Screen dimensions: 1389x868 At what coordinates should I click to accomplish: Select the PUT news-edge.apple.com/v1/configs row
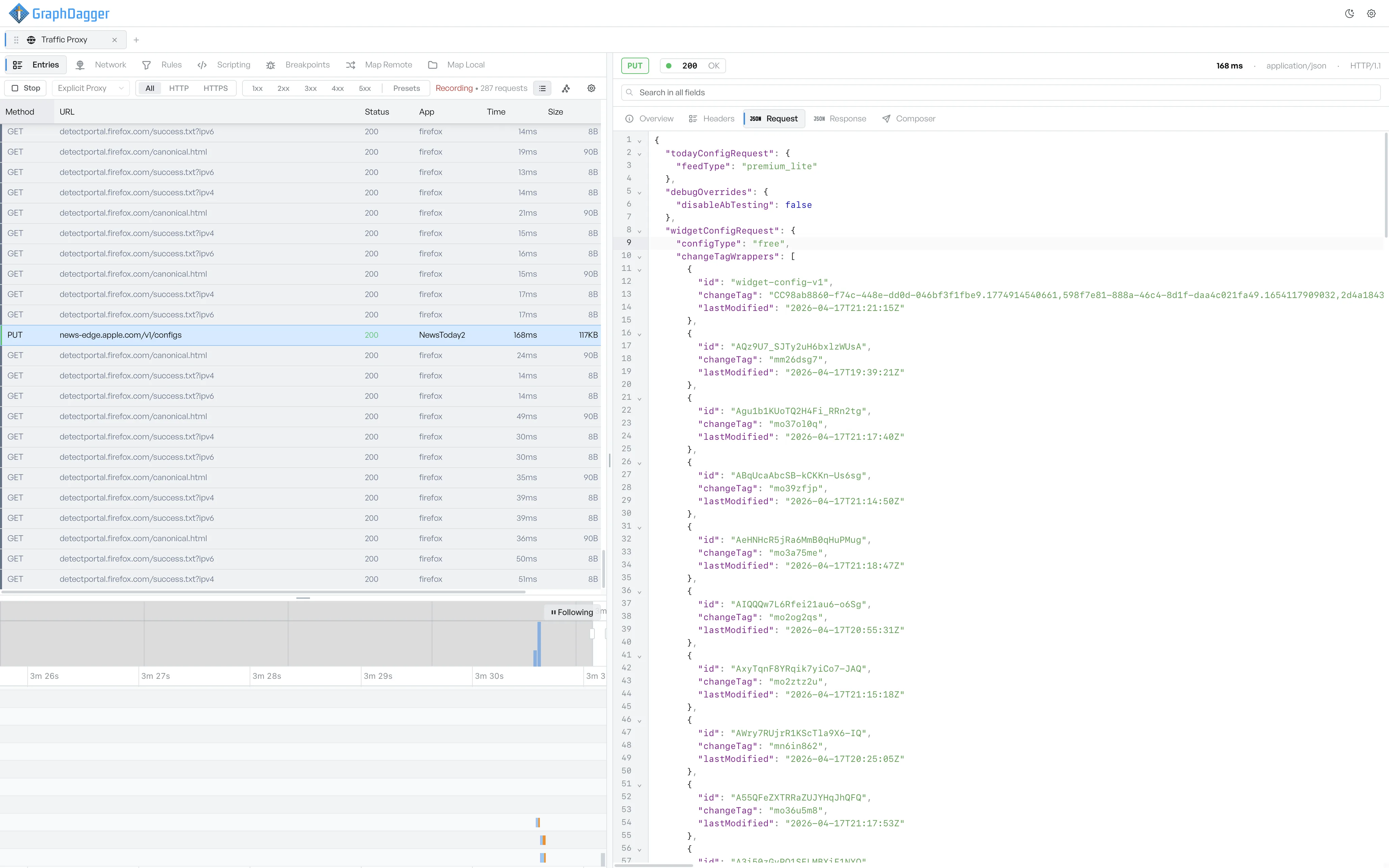pos(301,335)
